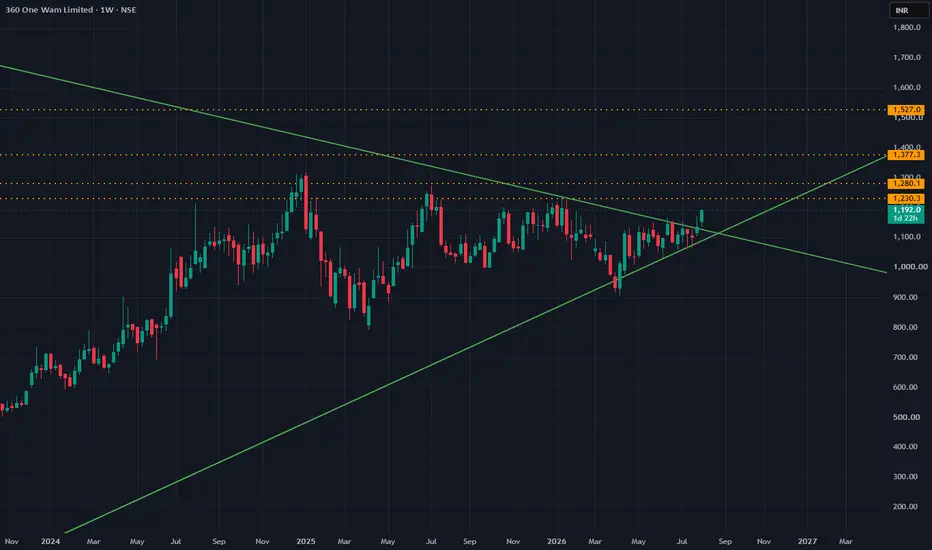
Task: Click the 2024 label on time axis
Action: [x=51, y=542]
